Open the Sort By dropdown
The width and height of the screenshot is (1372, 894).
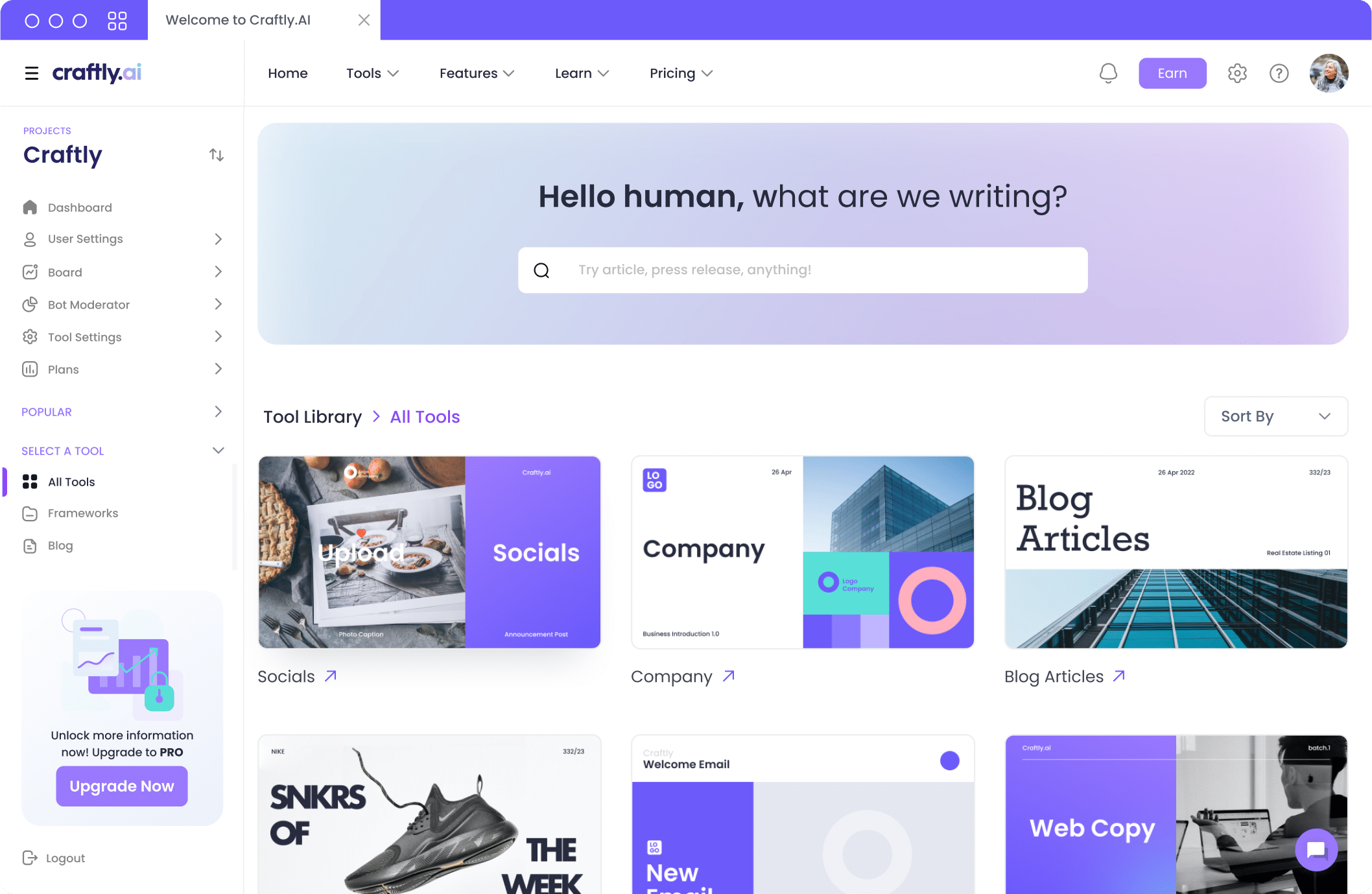coord(1276,416)
